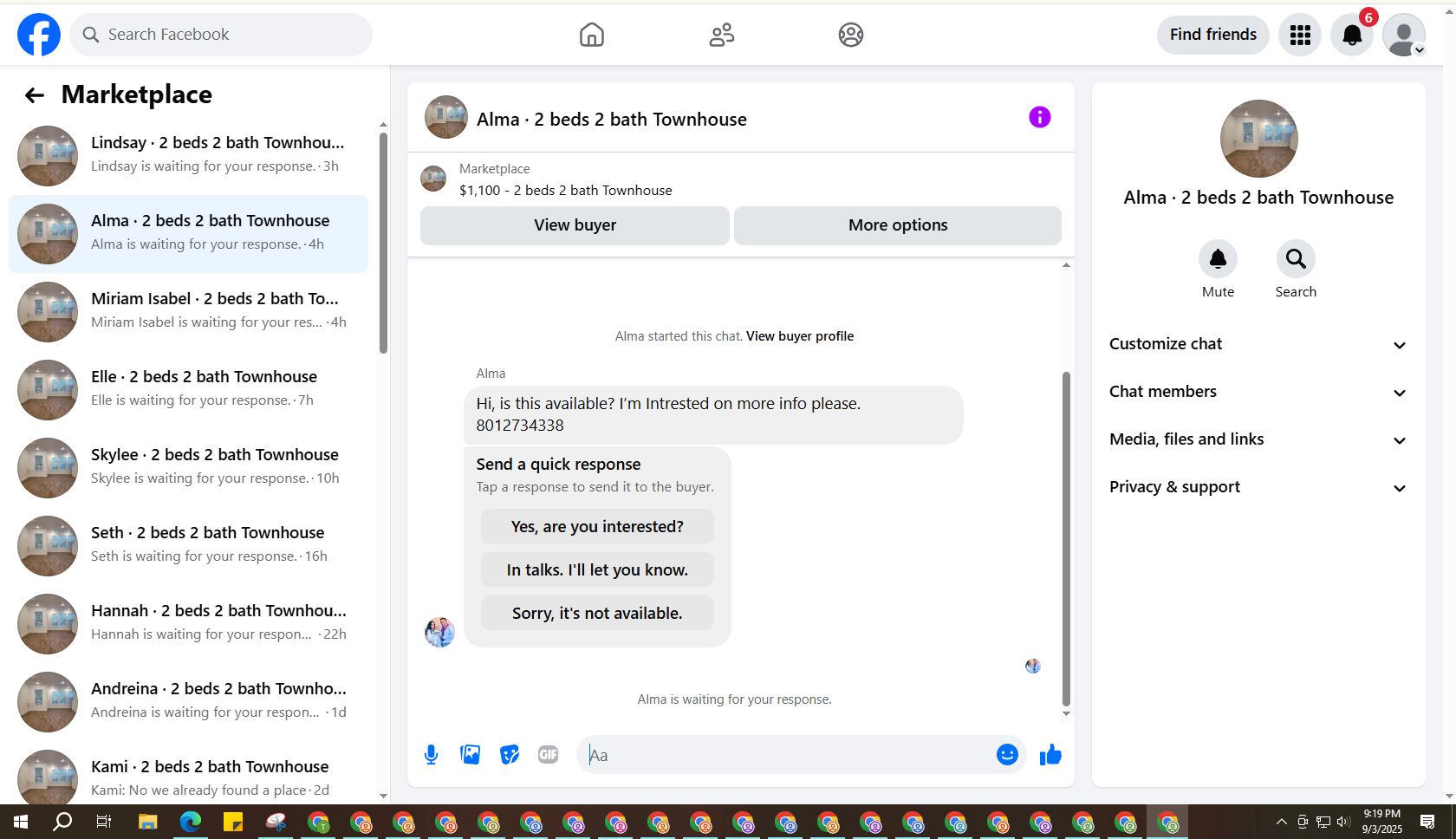The height and width of the screenshot is (839, 1456).
Task: Attach a photo file to message
Action: point(471,755)
